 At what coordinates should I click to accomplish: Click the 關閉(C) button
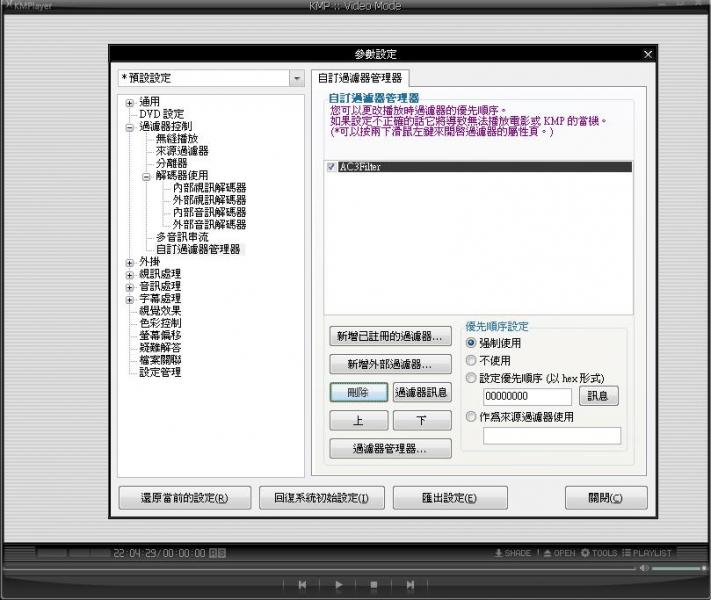click(x=606, y=498)
